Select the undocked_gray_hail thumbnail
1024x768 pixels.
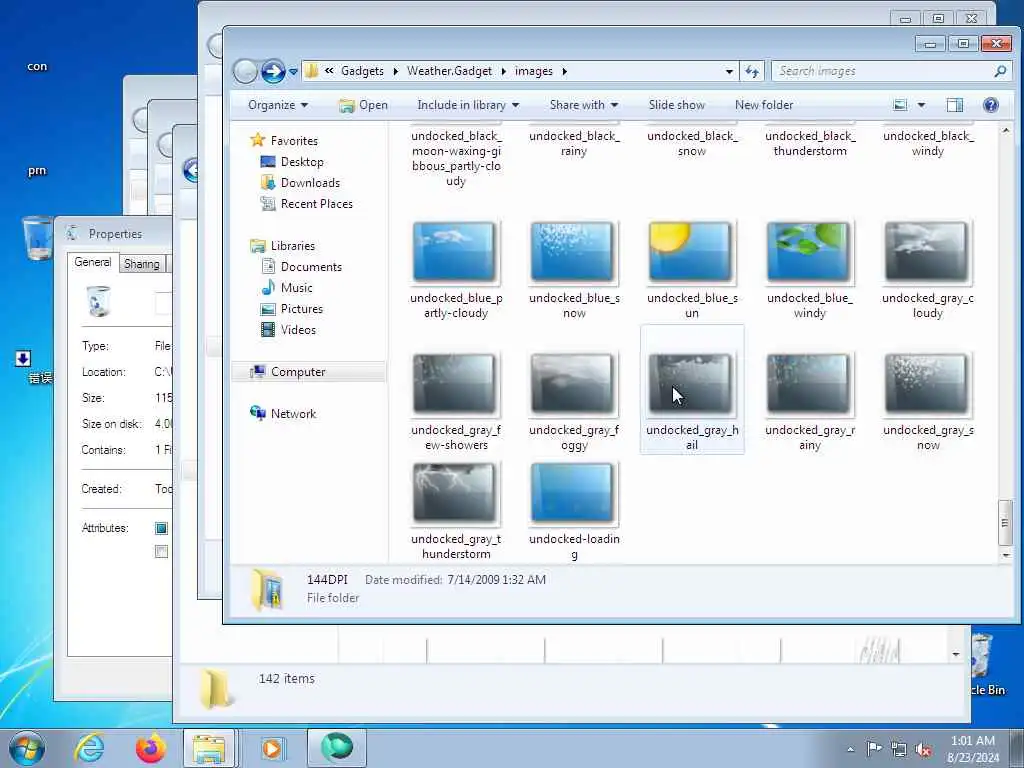click(692, 384)
